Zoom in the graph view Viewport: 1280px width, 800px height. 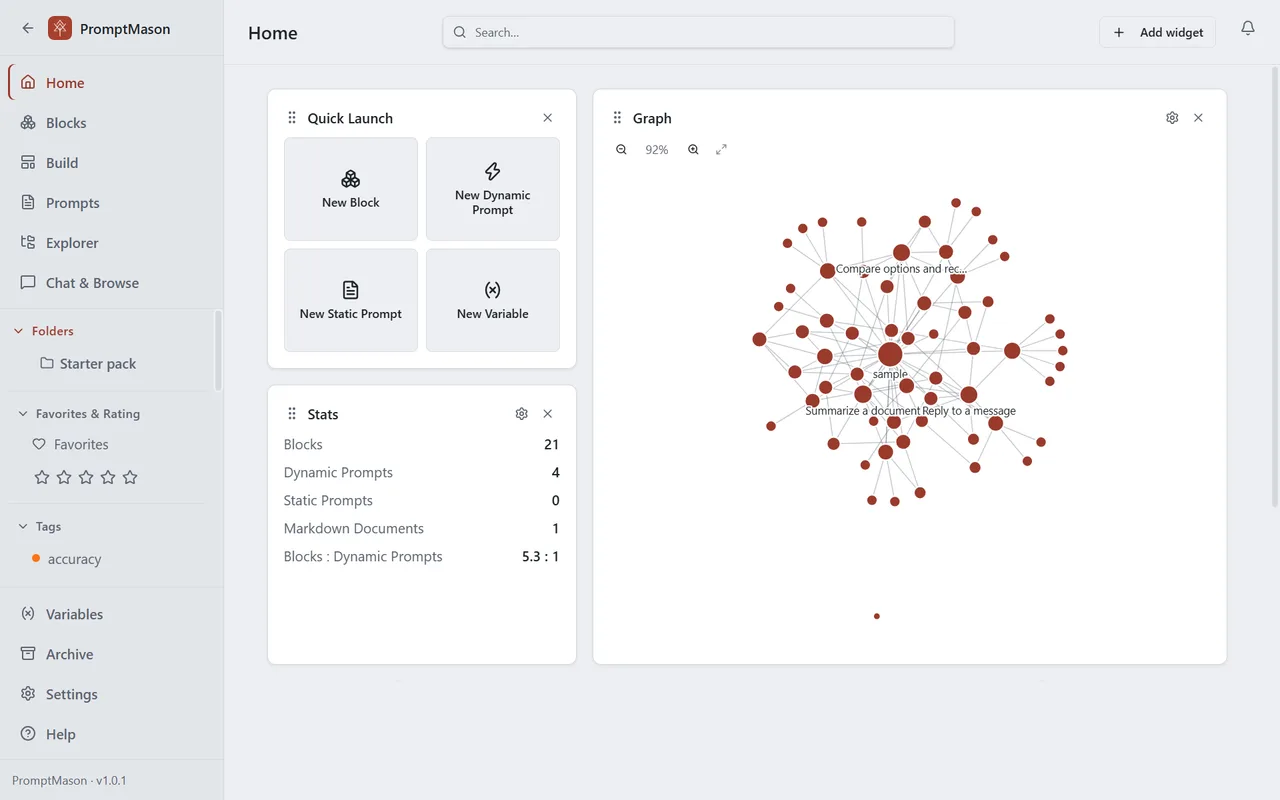[693, 150]
